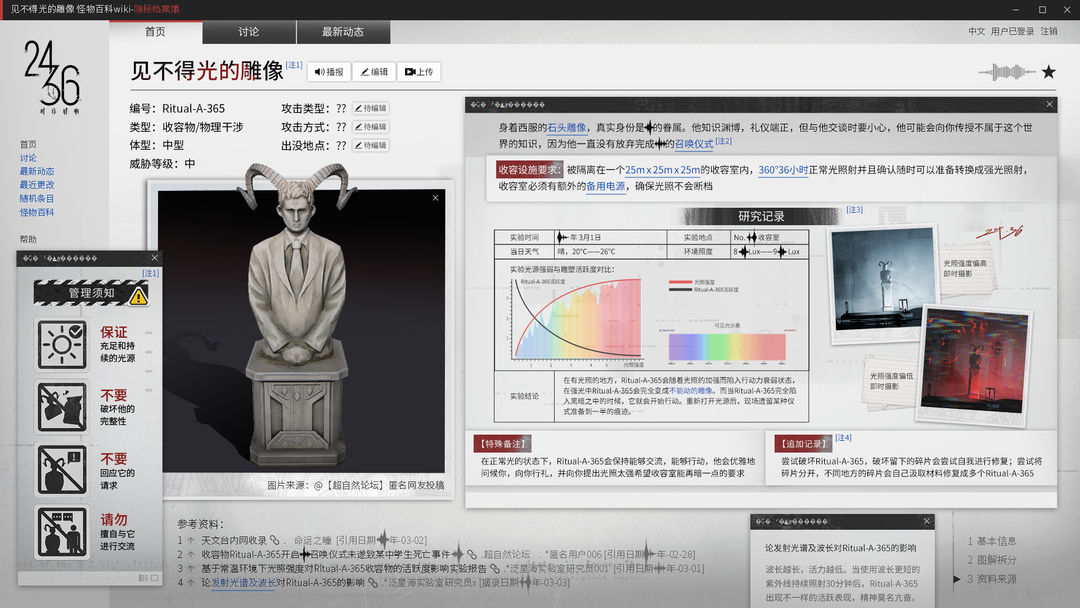Viewport: 1080px width, 608px height.
Task: Click the sun light-source notice icon
Action: point(62,344)
